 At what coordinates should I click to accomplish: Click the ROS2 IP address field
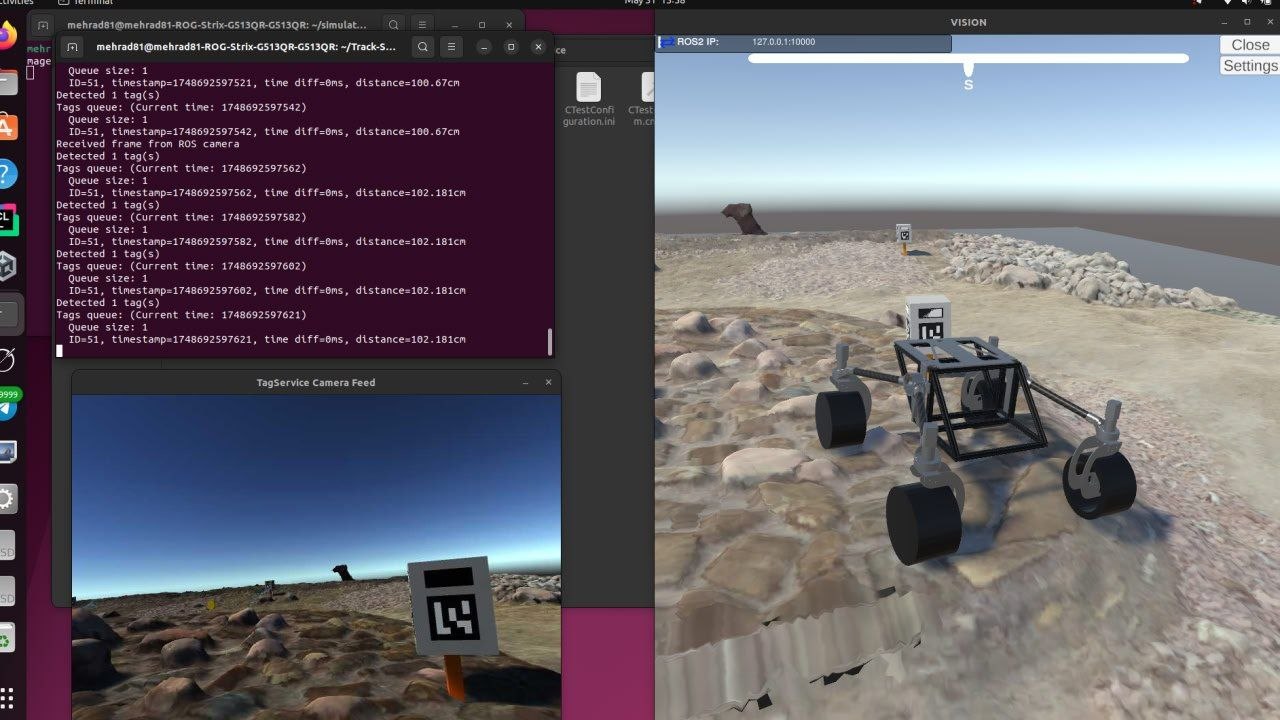[x=804, y=43]
